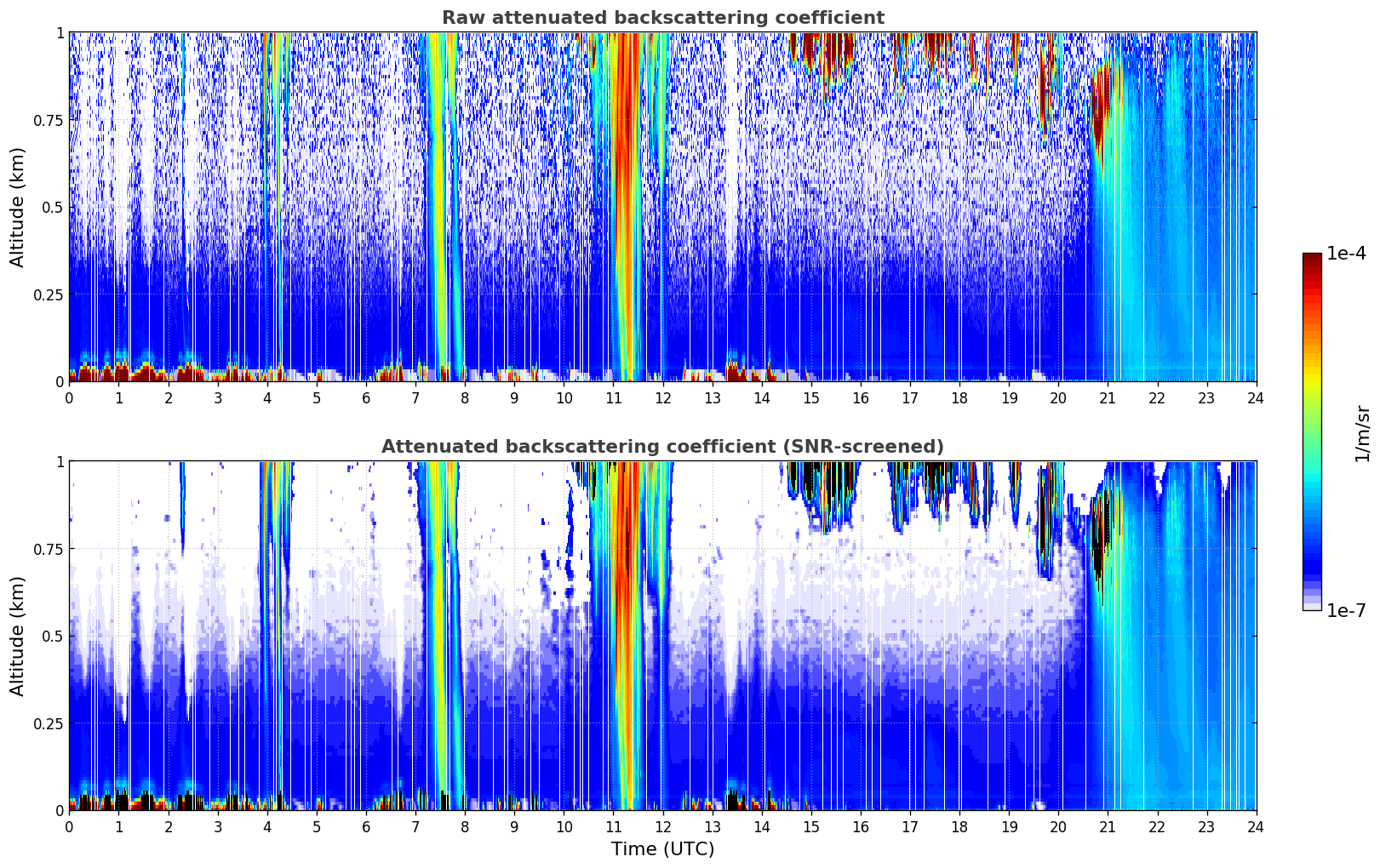Viewport: 1380px width, 868px height.
Task: Click the 0.75 altitude tick on top plot
Action: tap(49, 120)
